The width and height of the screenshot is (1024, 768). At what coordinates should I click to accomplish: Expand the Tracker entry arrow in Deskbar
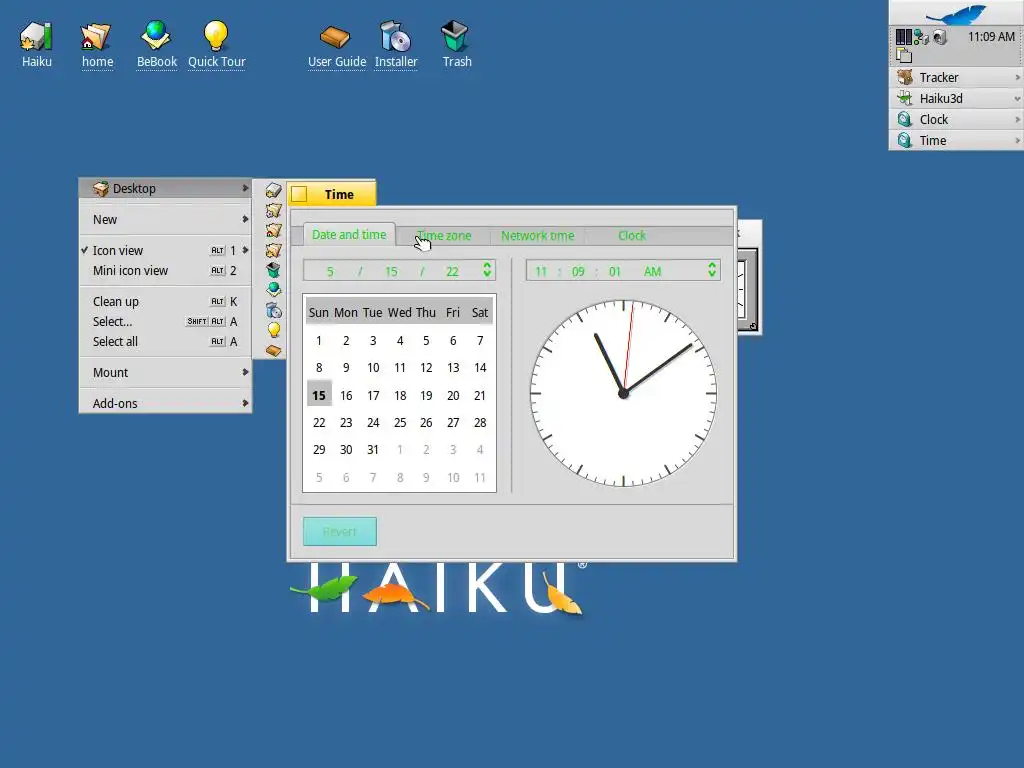coord(1017,78)
